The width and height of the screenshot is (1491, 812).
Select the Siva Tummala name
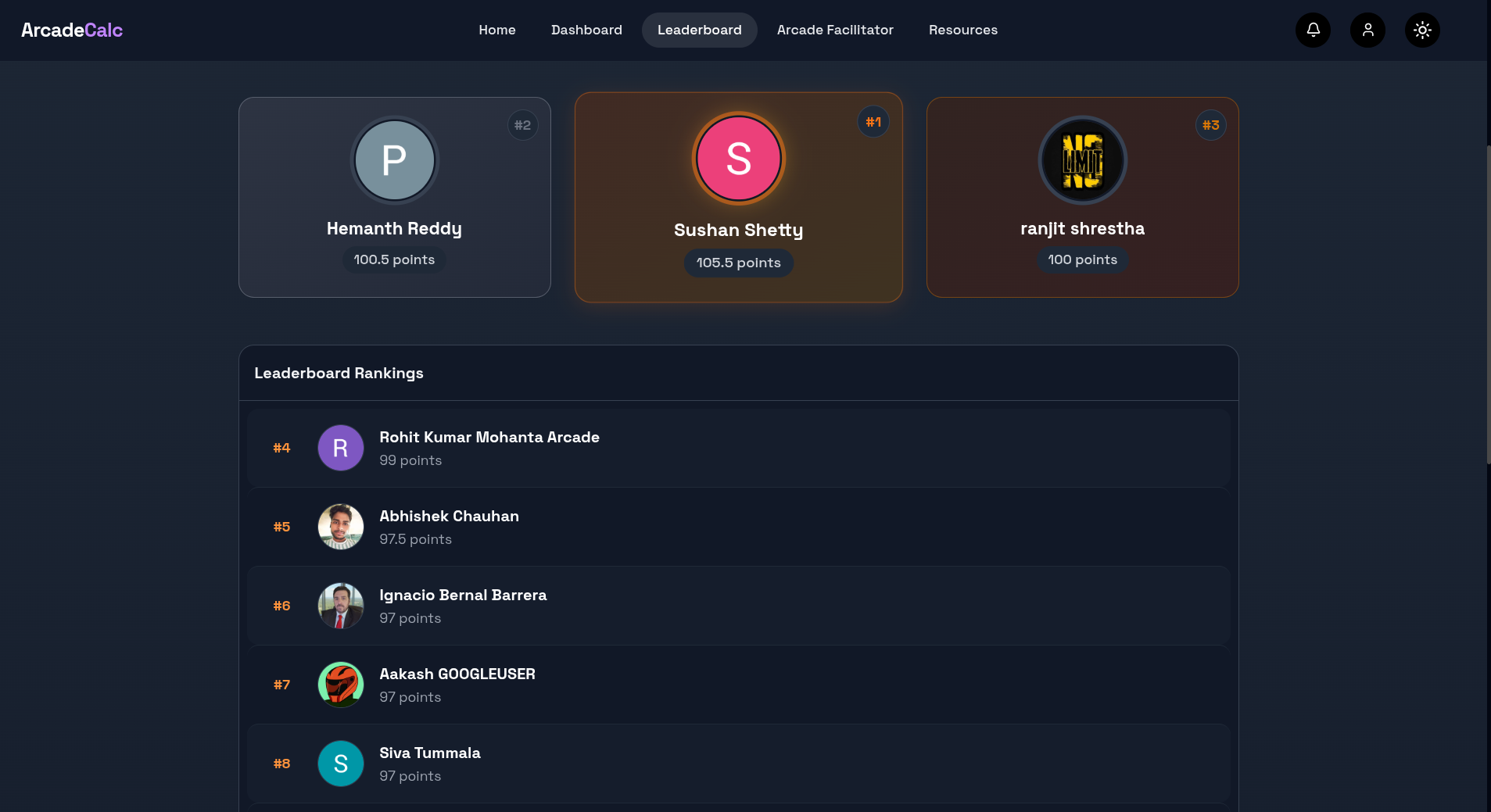430,753
